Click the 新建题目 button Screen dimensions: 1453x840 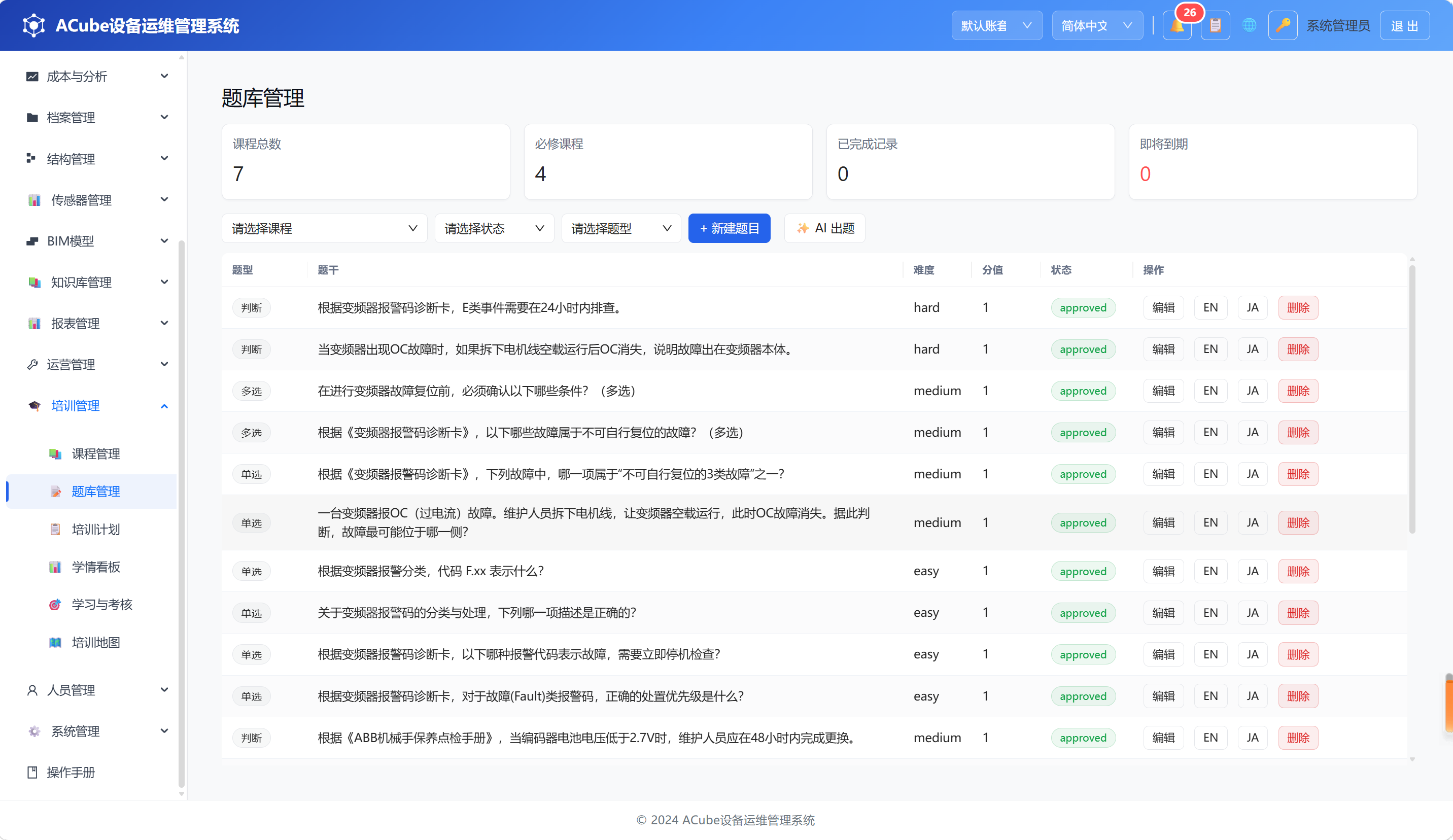tap(730, 228)
